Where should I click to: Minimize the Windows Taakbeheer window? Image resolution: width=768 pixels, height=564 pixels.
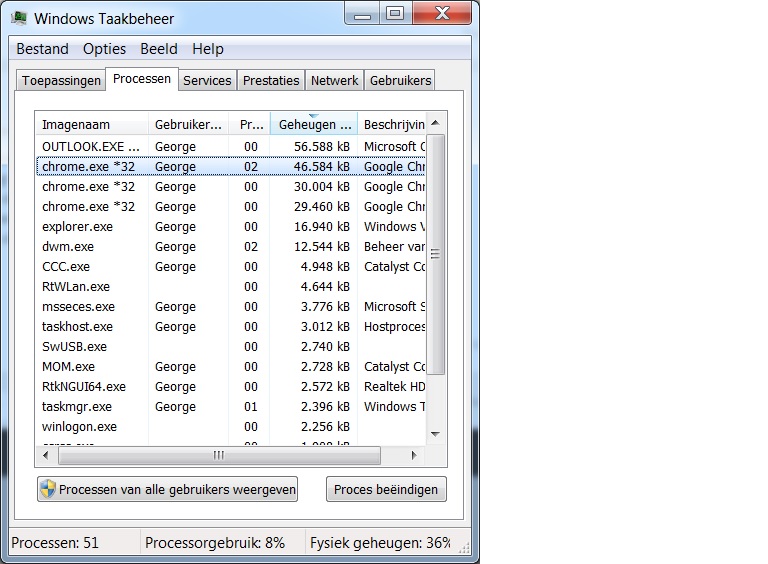click(x=362, y=14)
